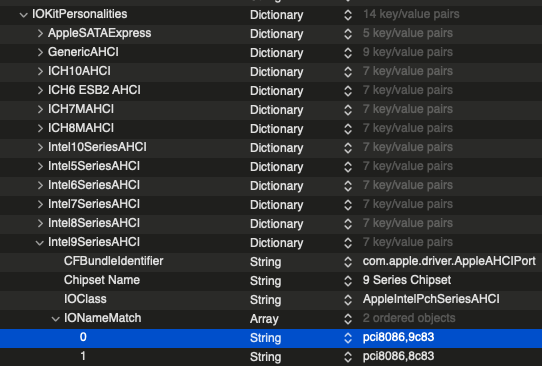
Task: Click the 14 key/value pairs text
Action: point(411,14)
